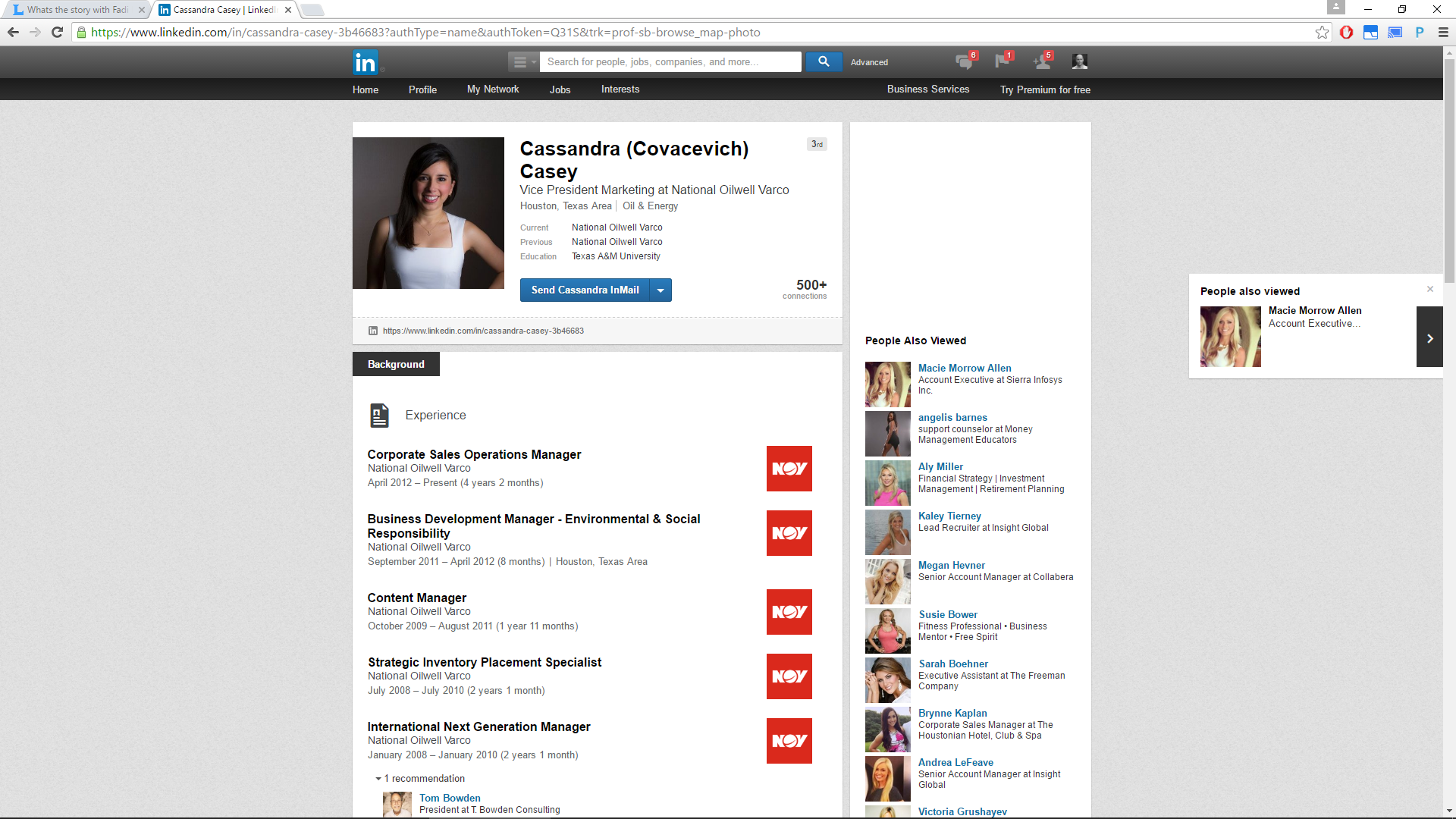The image size is (1456, 819).
Task: Reload the page with refresh icon
Action: click(57, 32)
